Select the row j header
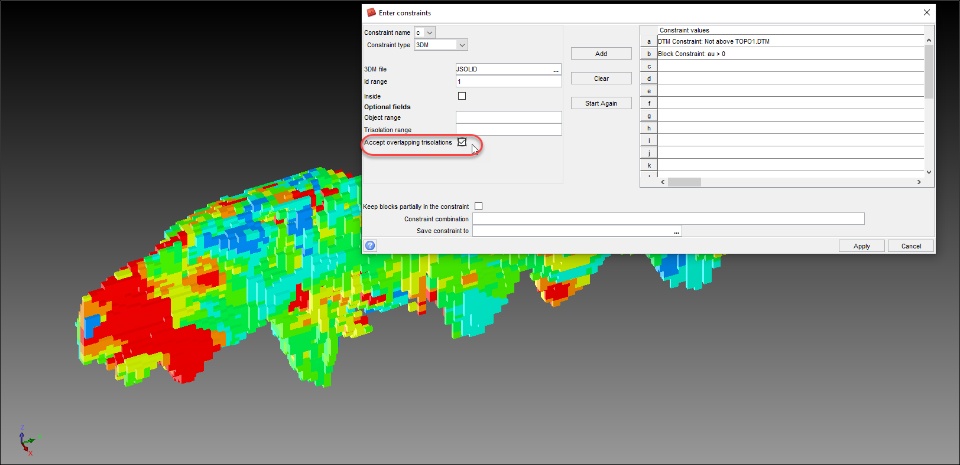 coord(649,153)
